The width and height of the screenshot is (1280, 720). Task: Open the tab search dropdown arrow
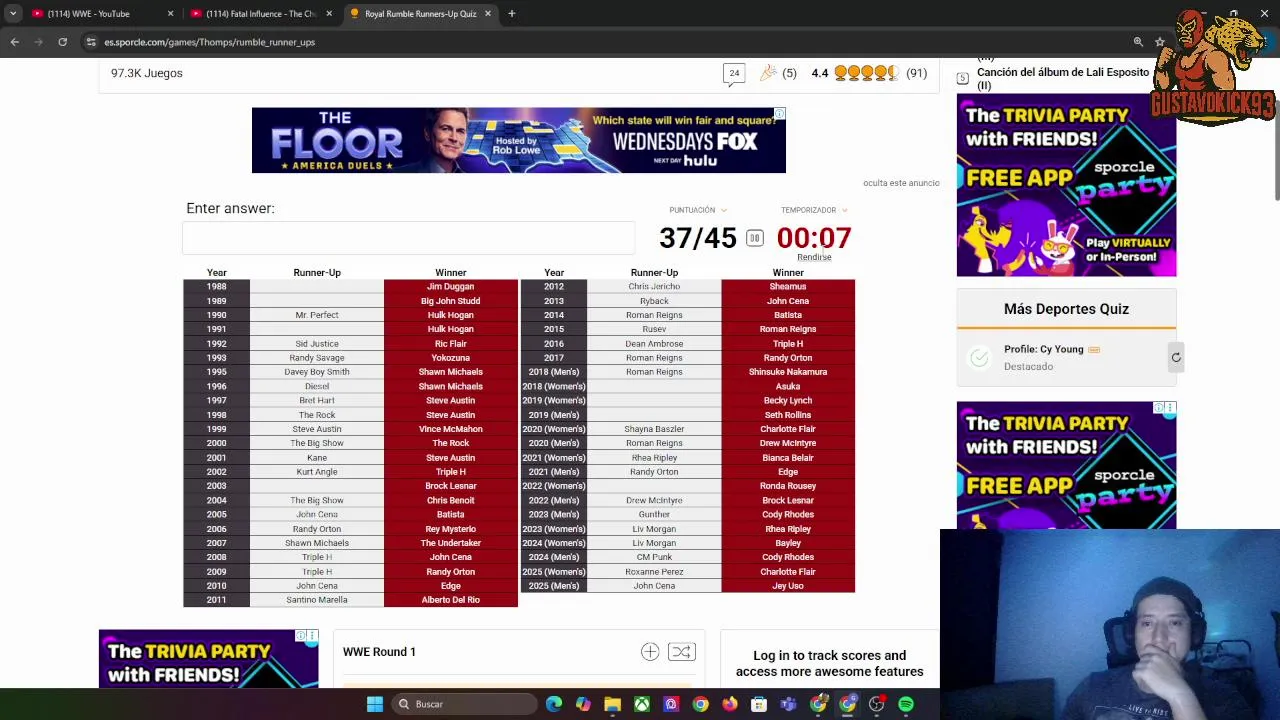[13, 14]
